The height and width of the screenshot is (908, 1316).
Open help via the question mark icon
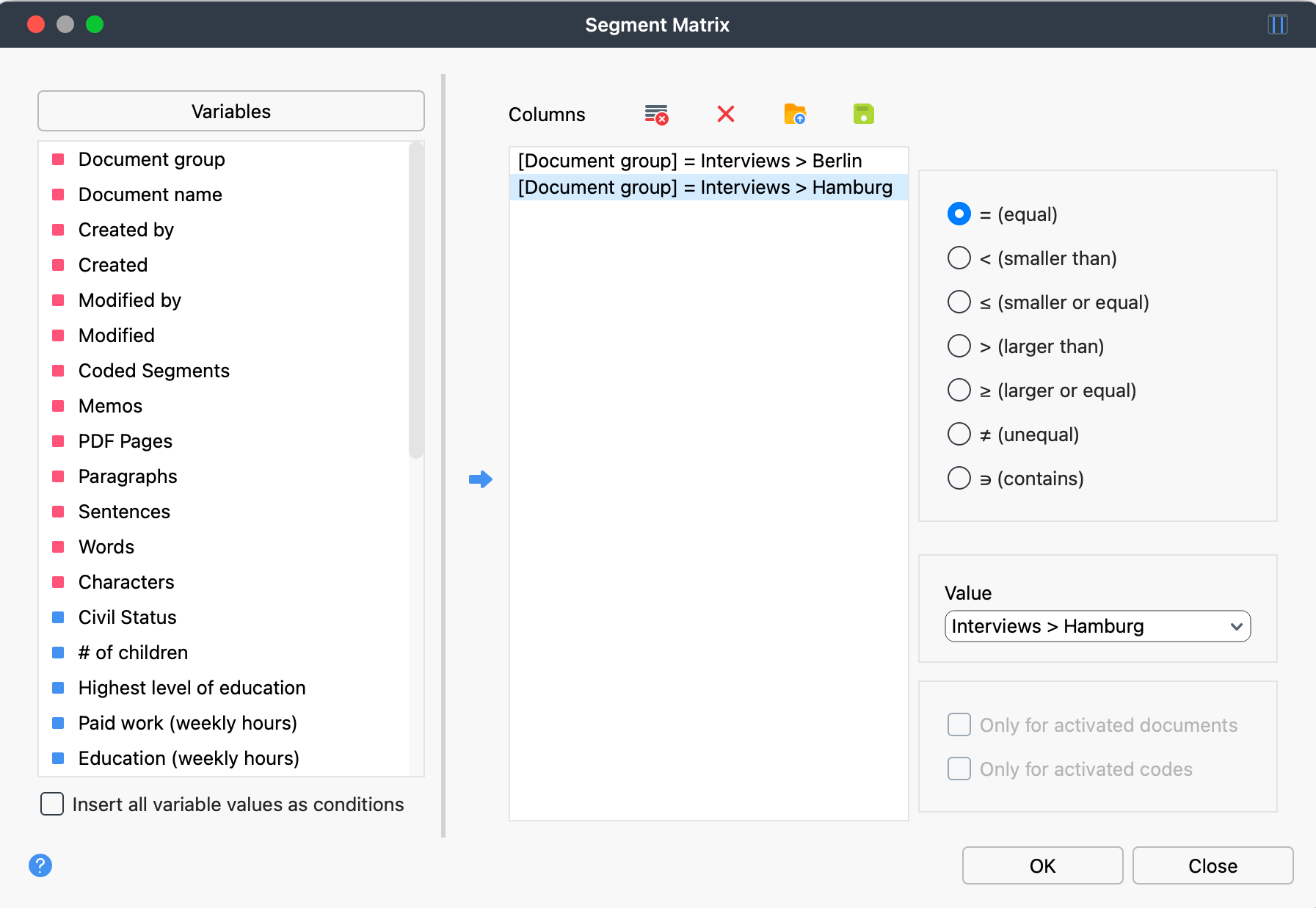pos(40,866)
